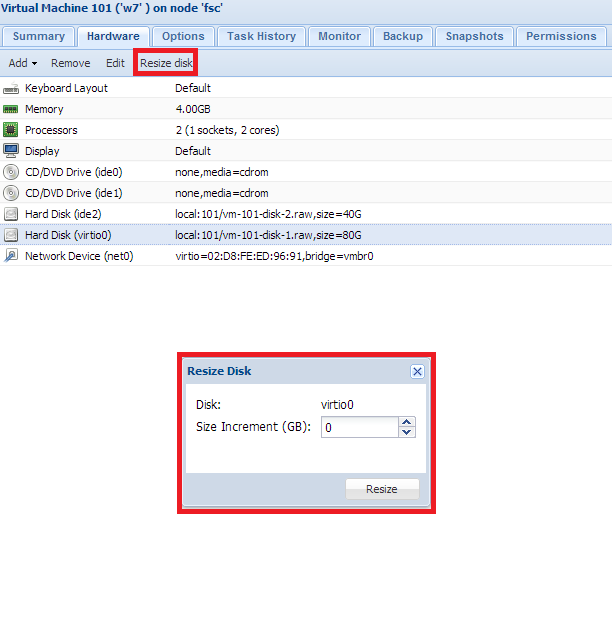
Task: Open the Add dropdown menu
Action: click(22, 63)
